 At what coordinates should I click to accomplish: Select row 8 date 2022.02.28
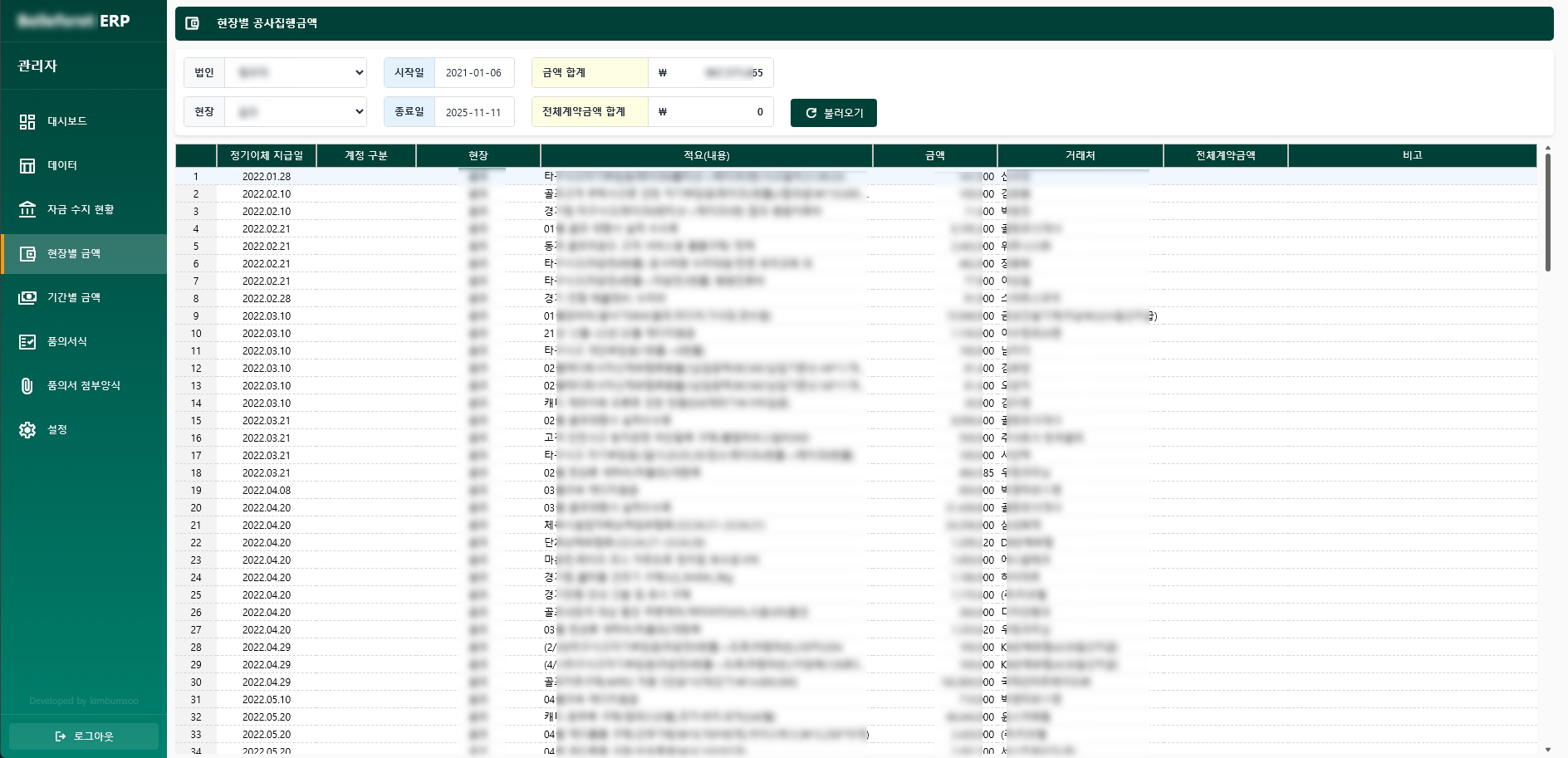pyautogui.click(x=267, y=299)
